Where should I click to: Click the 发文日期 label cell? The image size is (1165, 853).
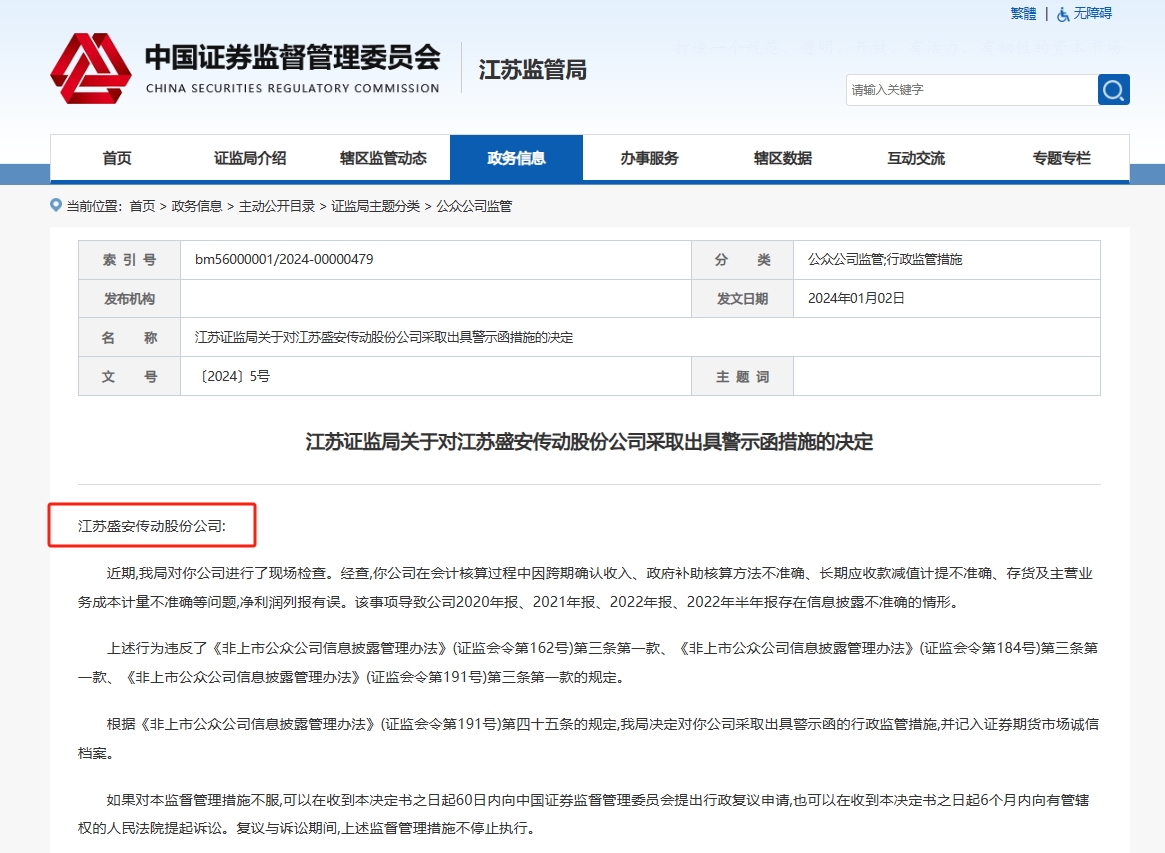click(x=742, y=299)
